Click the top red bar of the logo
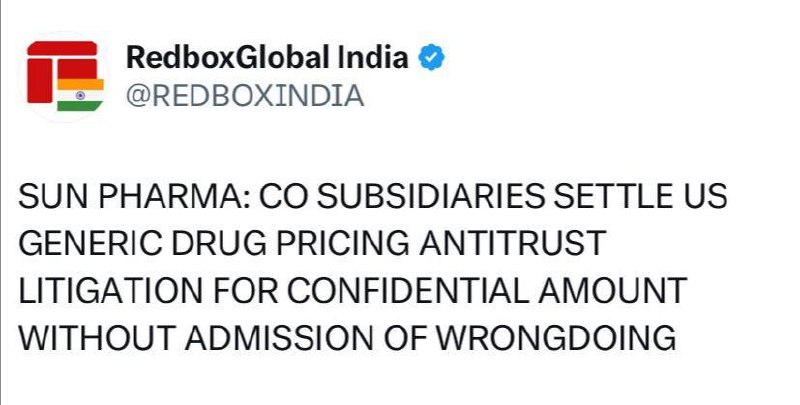This screenshot has width=800, height=405. [x=62, y=48]
